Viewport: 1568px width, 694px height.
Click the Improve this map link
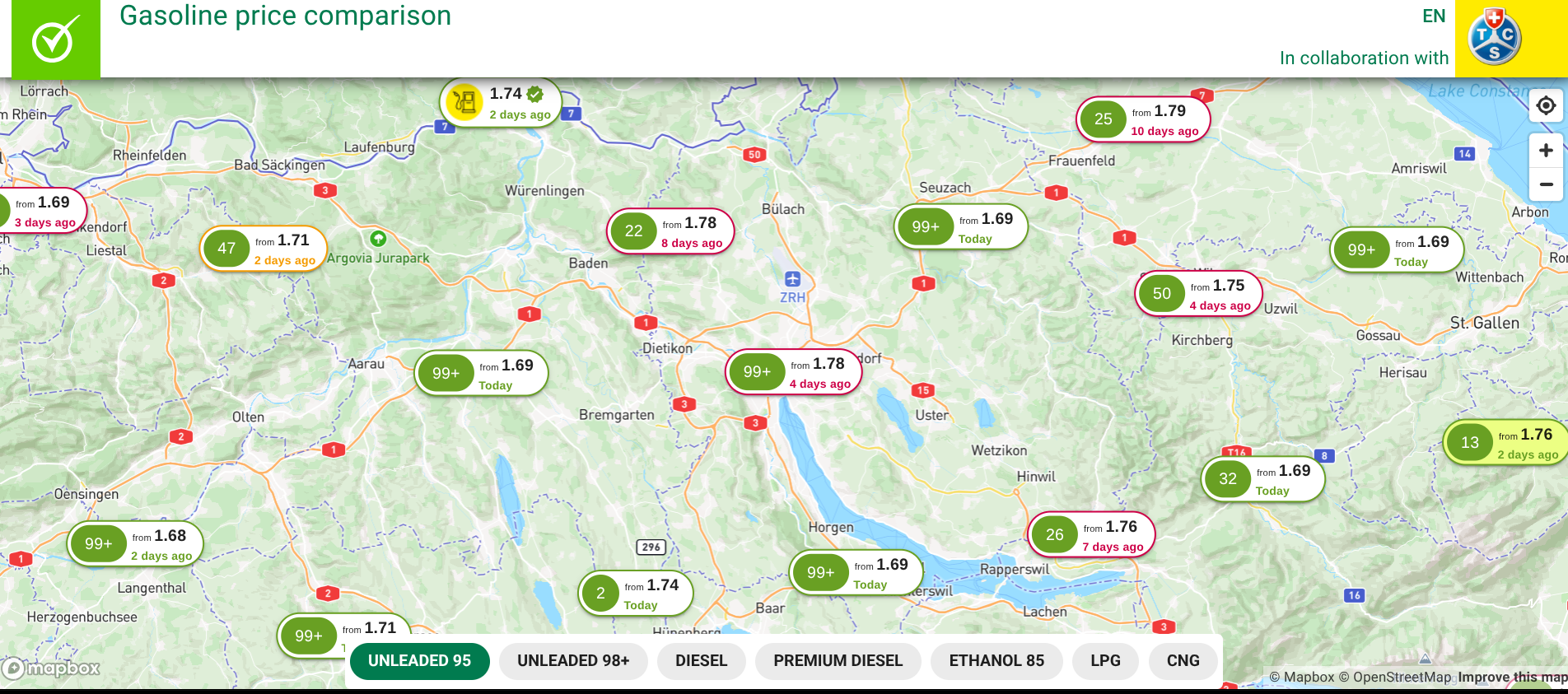(1512, 678)
